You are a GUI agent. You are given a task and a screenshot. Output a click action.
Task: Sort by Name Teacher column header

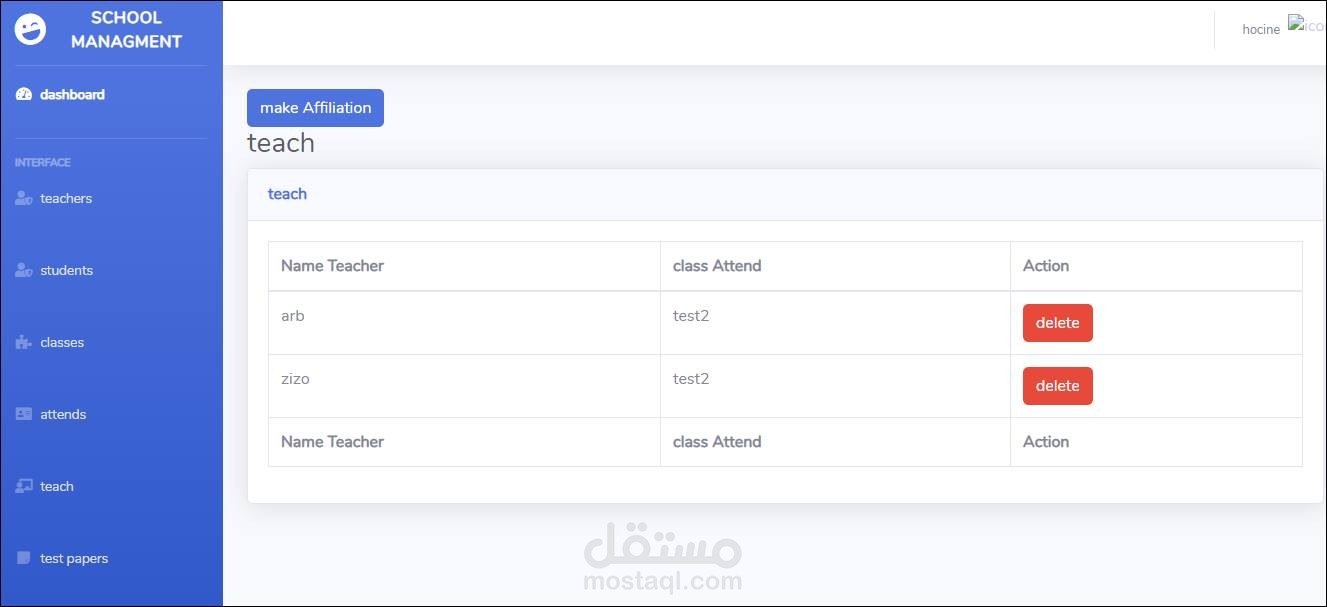pyautogui.click(x=332, y=266)
